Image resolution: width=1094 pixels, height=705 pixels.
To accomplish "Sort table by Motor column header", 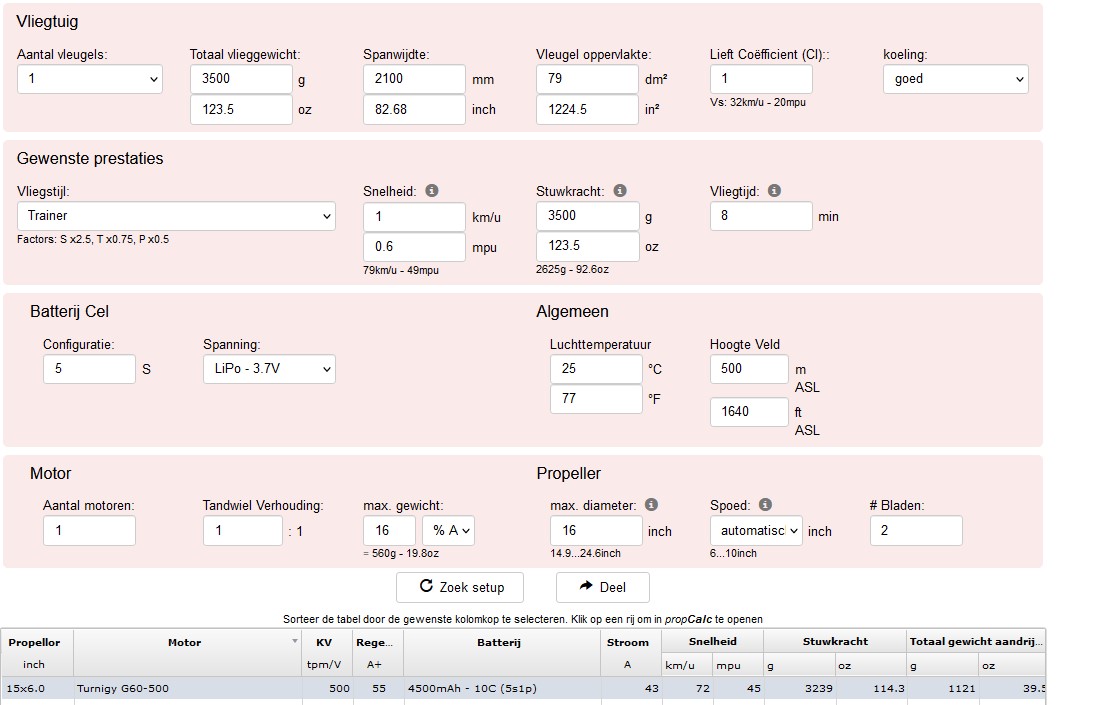I will (x=186, y=642).
